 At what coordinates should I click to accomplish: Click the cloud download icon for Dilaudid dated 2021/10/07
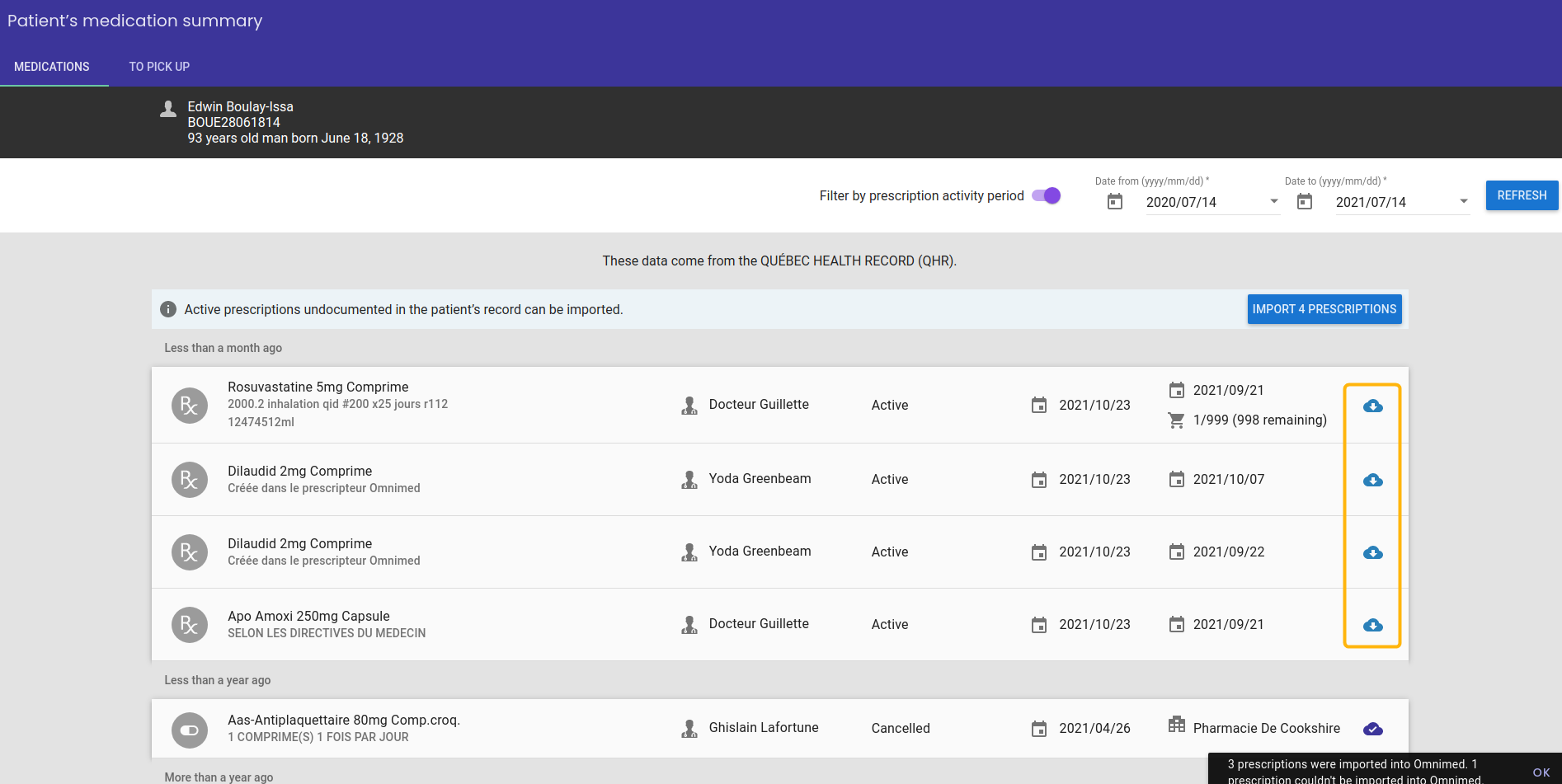tap(1372, 480)
